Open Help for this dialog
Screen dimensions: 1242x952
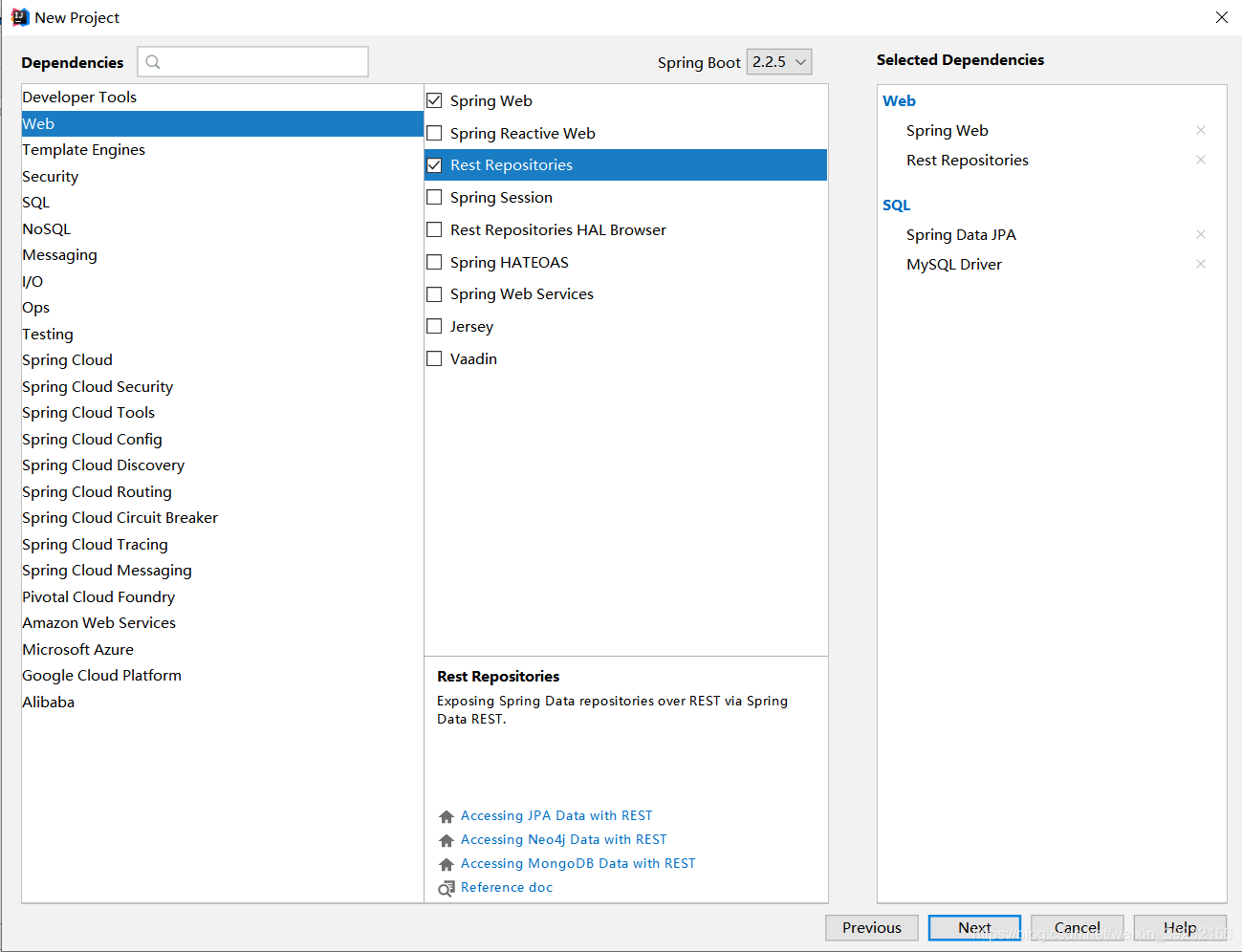tap(1180, 927)
